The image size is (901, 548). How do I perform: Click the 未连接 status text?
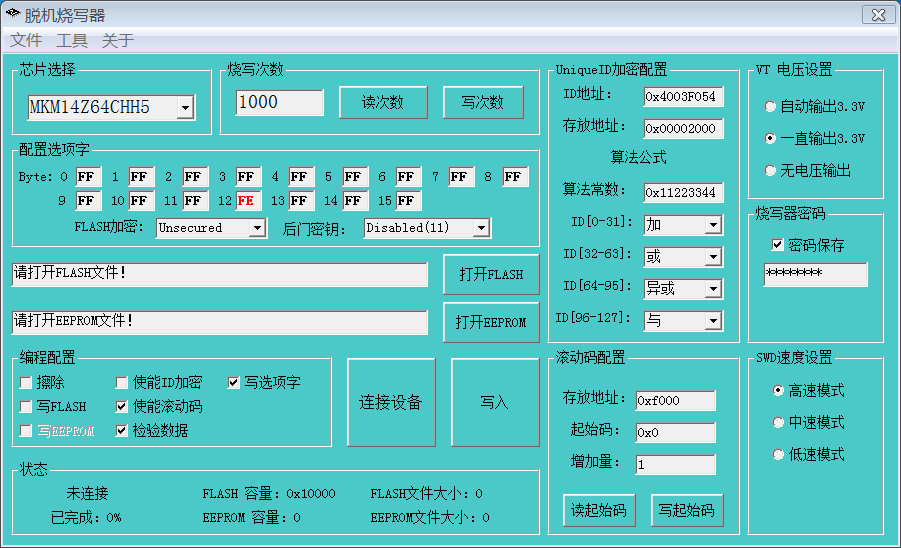(87, 493)
